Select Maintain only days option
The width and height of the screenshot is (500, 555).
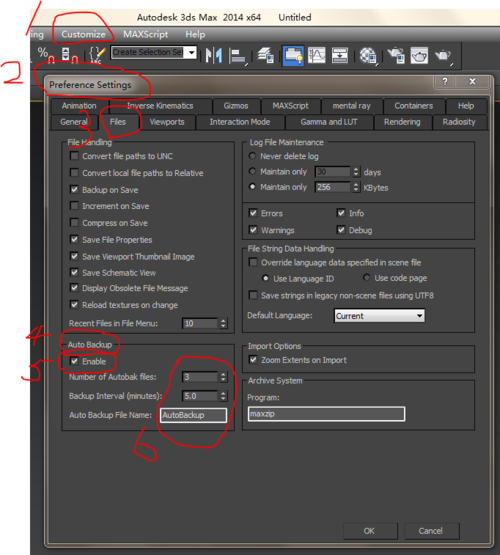(252, 171)
